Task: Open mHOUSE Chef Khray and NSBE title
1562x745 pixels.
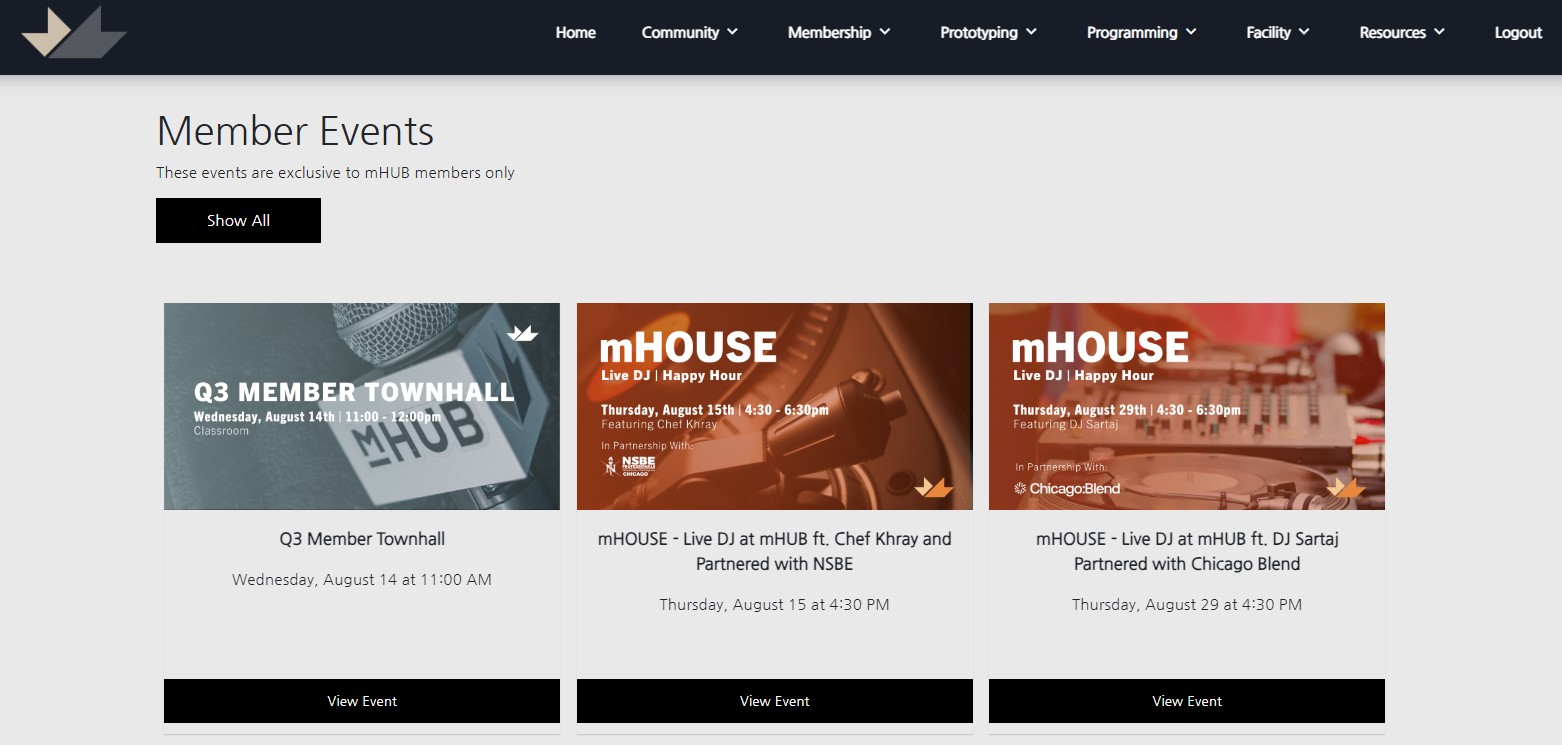Action: [x=774, y=551]
